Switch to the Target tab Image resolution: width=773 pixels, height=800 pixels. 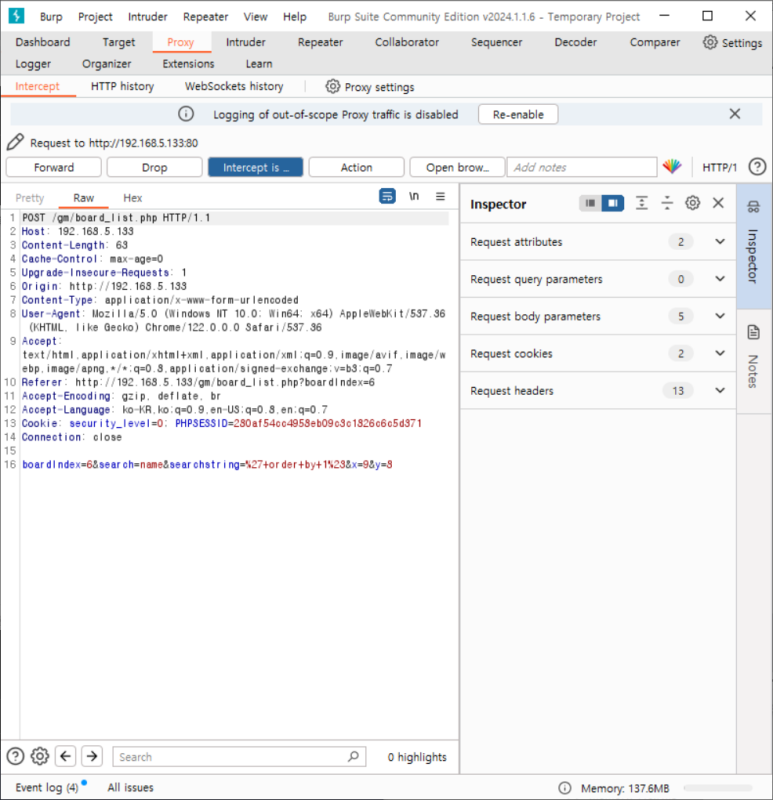coord(118,42)
